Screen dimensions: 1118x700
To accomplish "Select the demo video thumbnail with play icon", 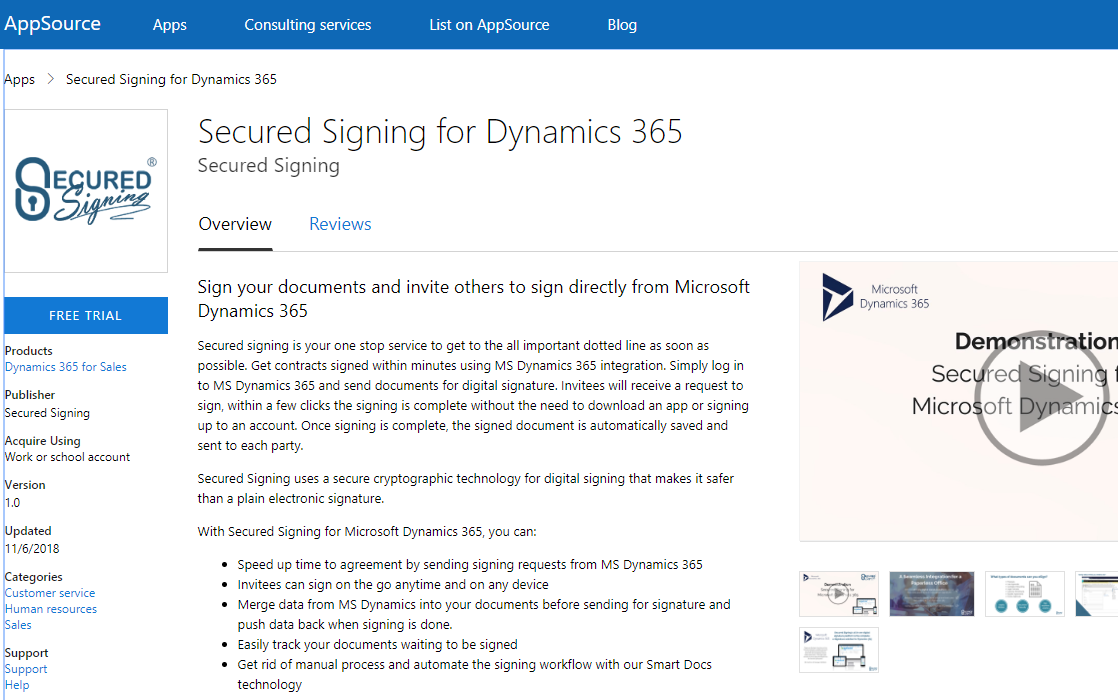I will click(x=838, y=593).
